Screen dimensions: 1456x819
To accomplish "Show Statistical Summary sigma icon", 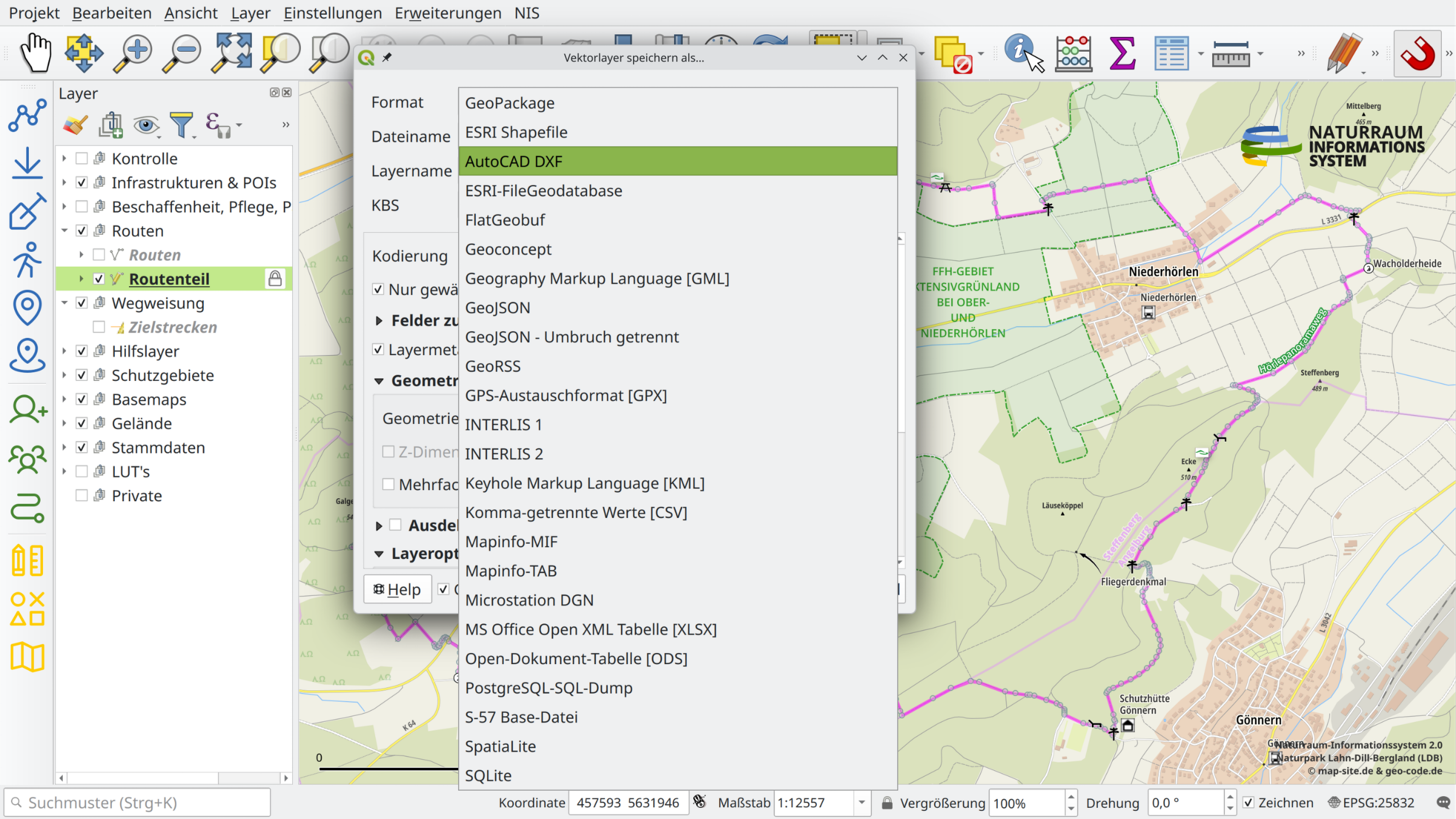I will 1123,54.
